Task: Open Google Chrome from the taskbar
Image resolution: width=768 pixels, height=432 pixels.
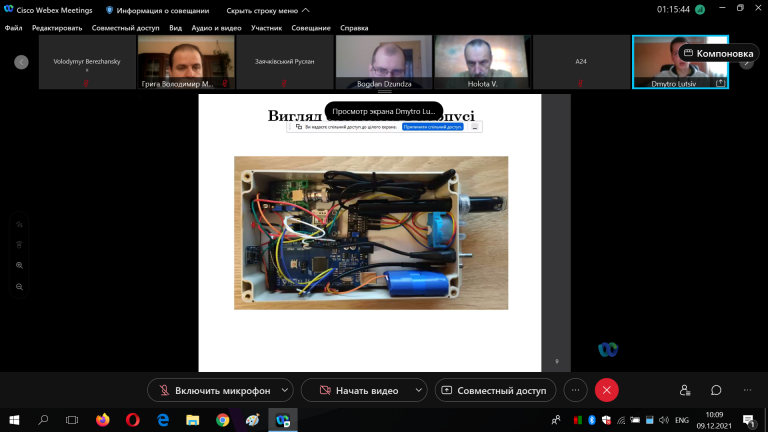Action: point(223,420)
